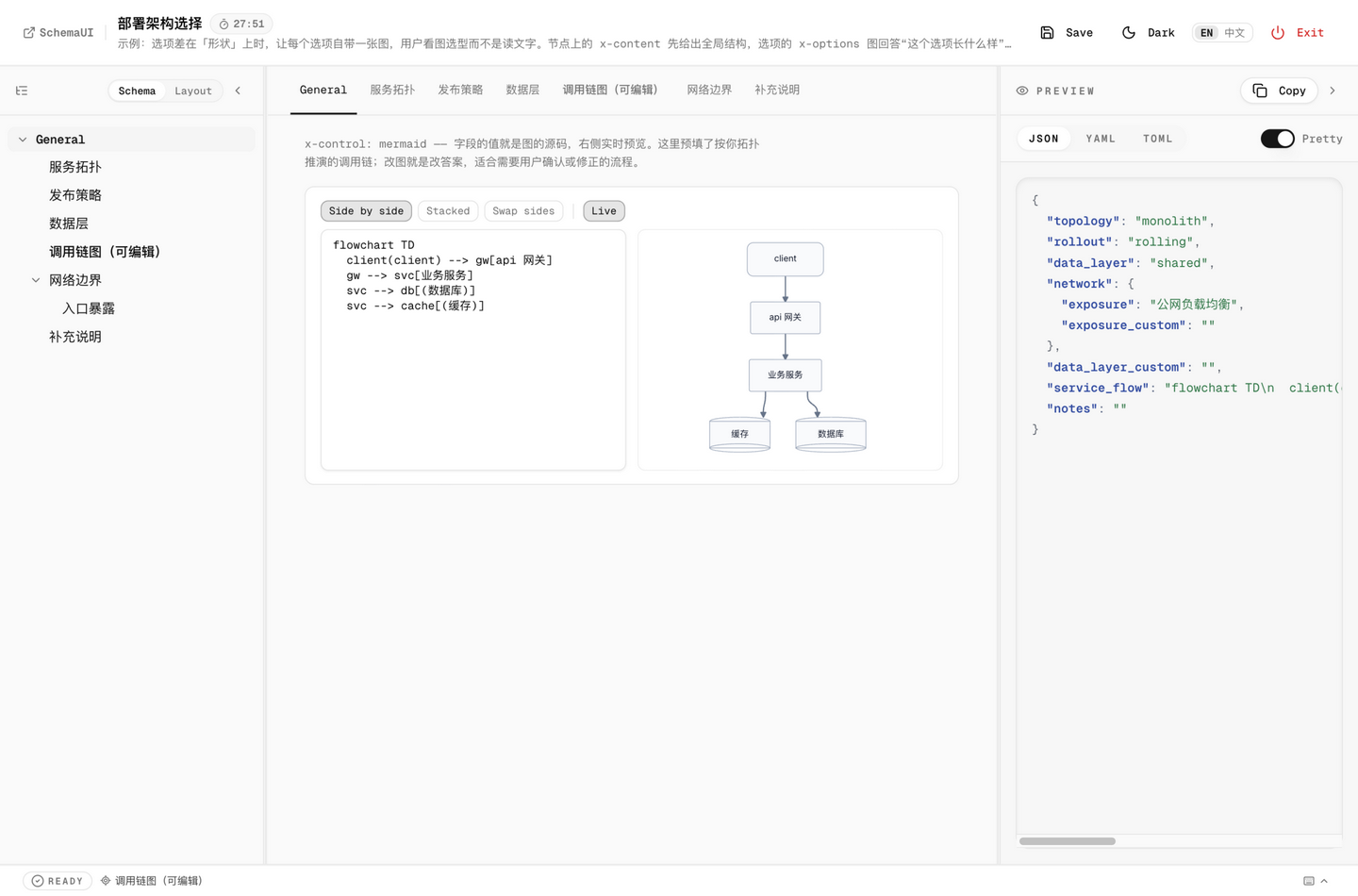The height and width of the screenshot is (896, 1358).
Task: Select the JSON format tab
Action: click(1044, 139)
